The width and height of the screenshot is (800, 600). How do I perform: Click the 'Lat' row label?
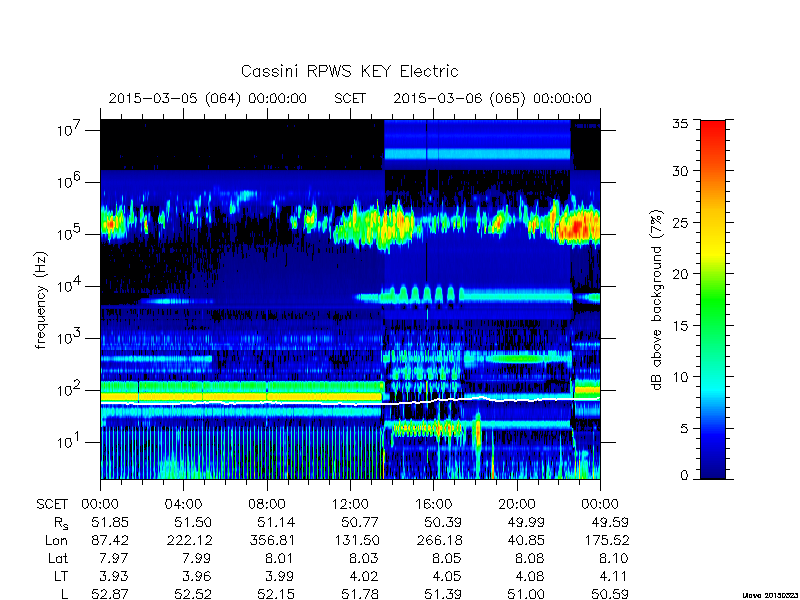coord(58,559)
